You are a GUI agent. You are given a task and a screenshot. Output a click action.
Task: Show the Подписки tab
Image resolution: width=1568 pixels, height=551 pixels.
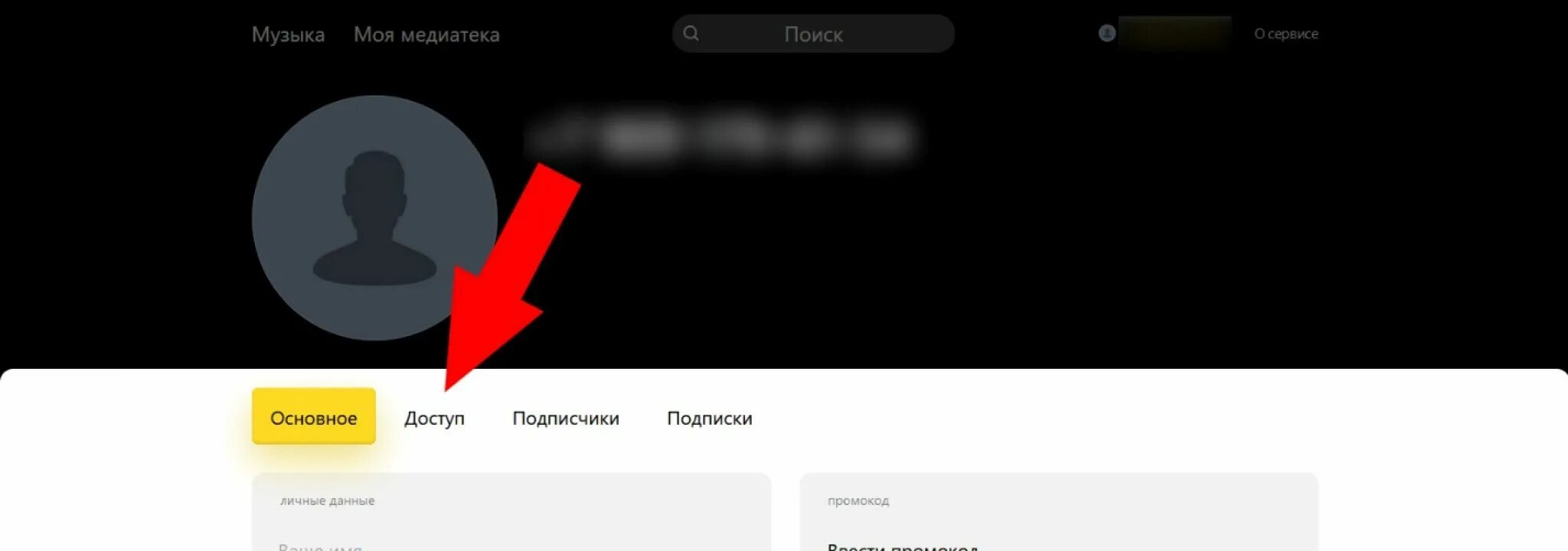pos(710,419)
